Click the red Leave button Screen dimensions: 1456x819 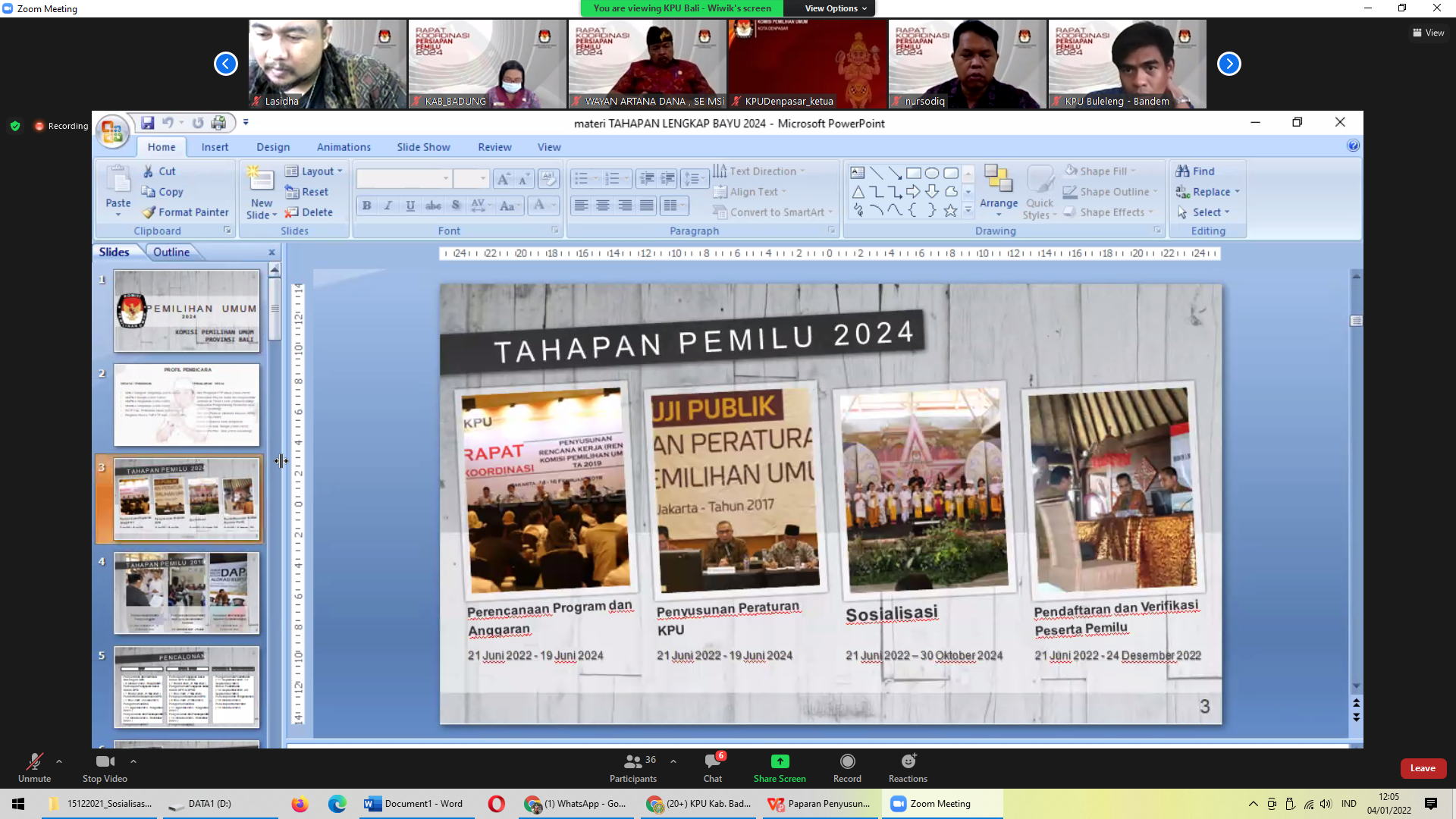coord(1423,768)
